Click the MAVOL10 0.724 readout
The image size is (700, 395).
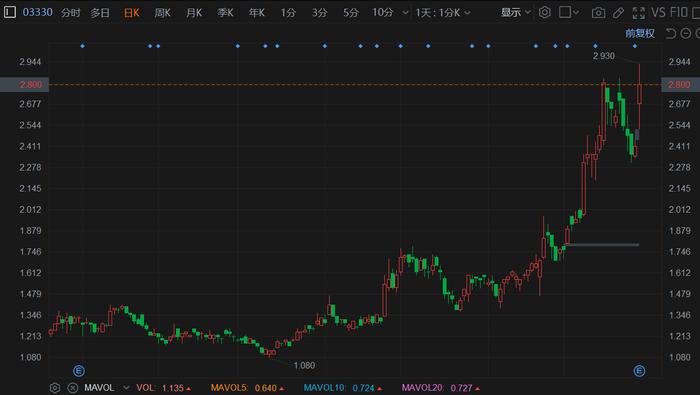tap(343, 388)
